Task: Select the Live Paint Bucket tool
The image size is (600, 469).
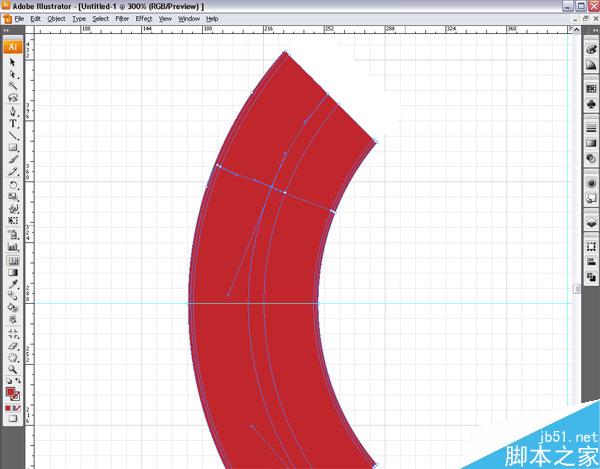Action: (x=13, y=308)
